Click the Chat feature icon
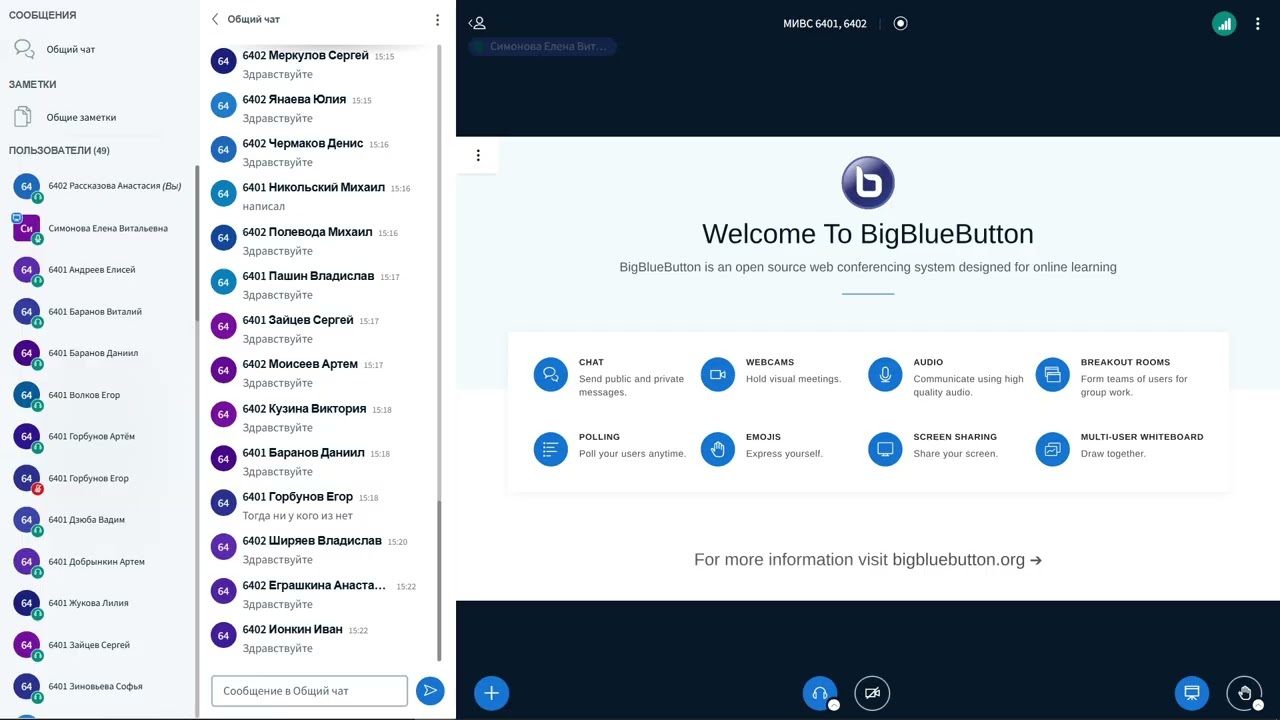The width and height of the screenshot is (1280, 720). (550, 375)
